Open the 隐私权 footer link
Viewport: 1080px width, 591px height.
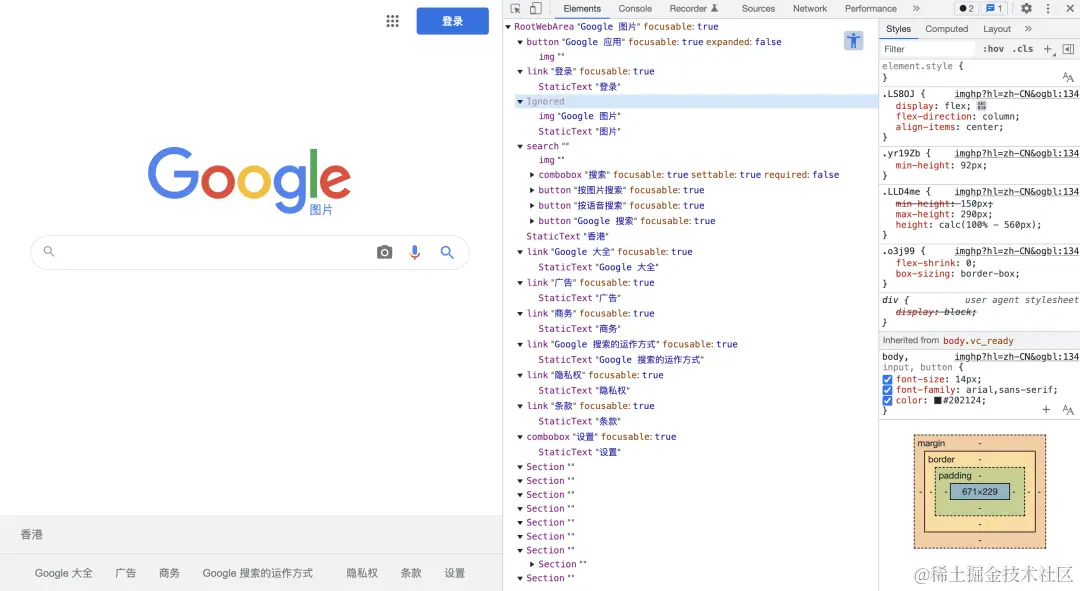point(362,573)
